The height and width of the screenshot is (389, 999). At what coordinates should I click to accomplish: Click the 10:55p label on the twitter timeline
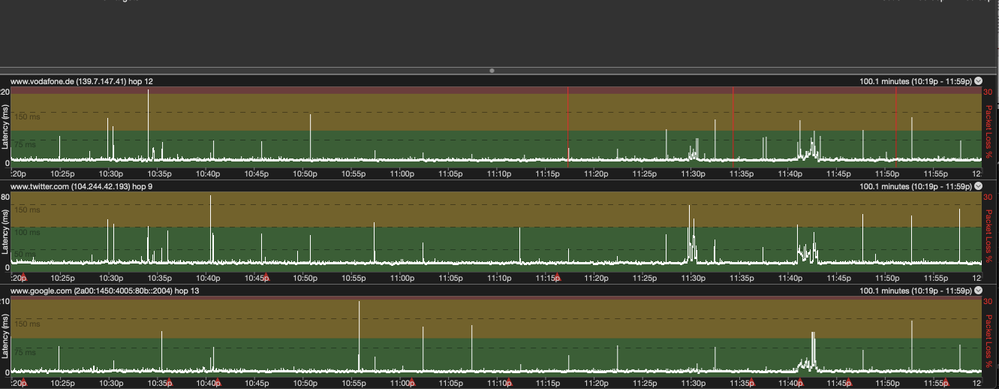tap(354, 278)
